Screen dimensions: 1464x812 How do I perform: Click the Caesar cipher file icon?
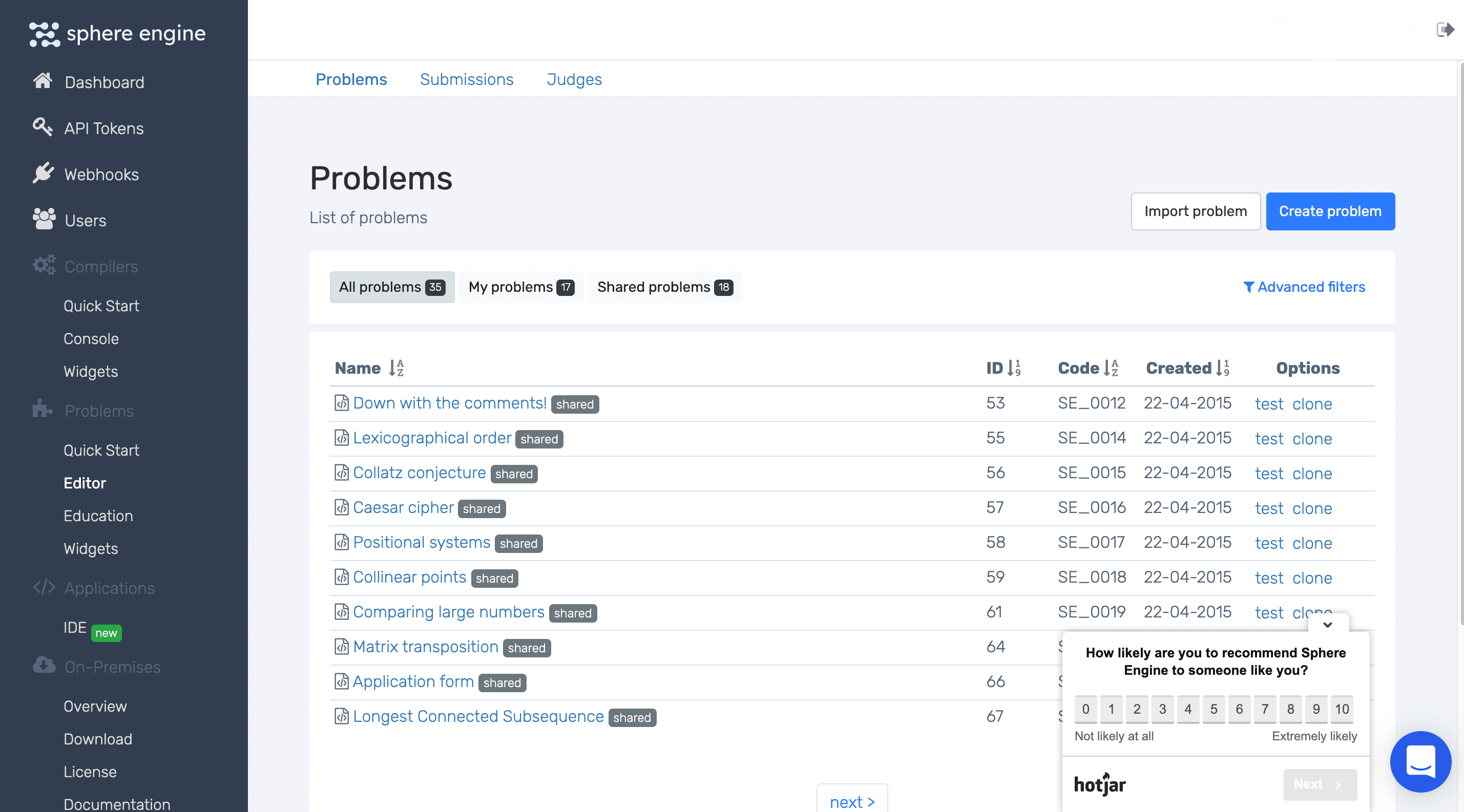(341, 507)
